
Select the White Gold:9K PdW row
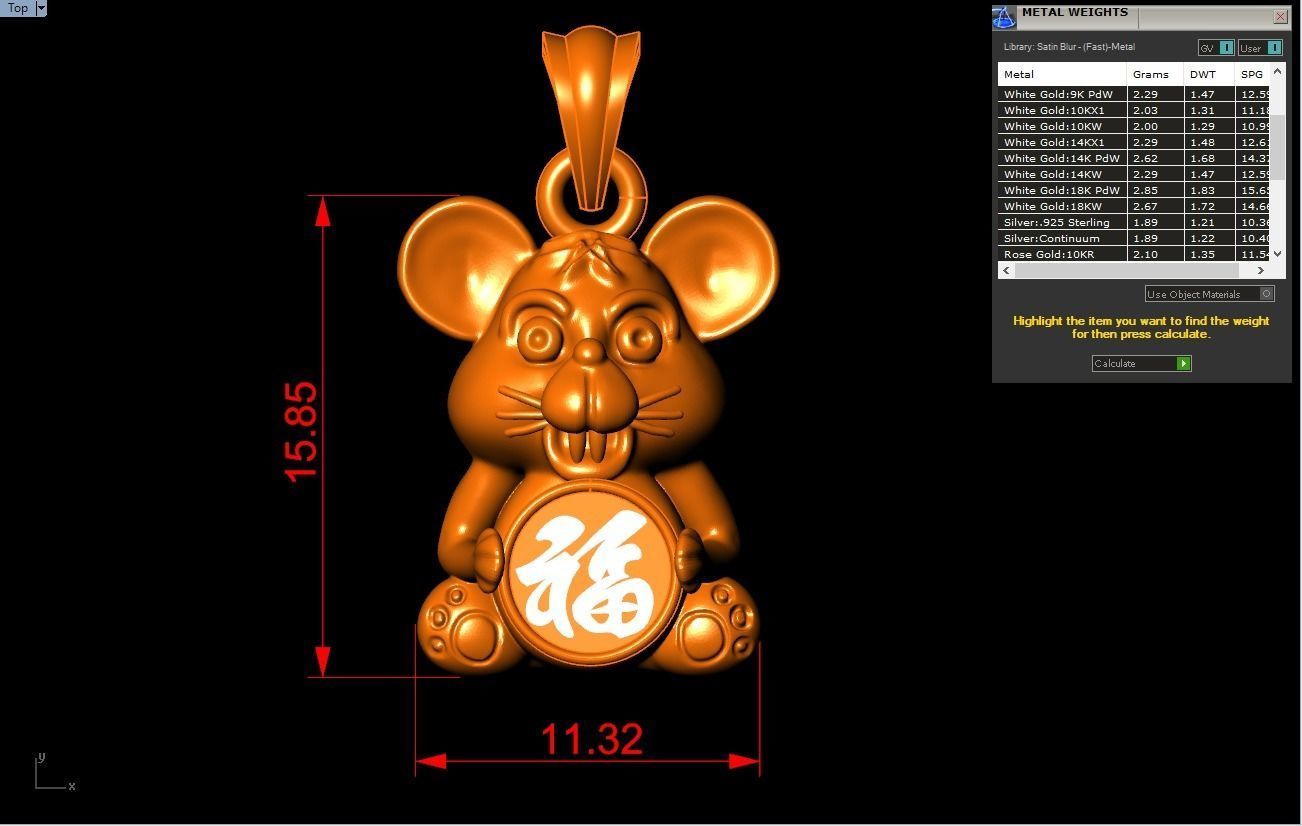click(1134, 94)
